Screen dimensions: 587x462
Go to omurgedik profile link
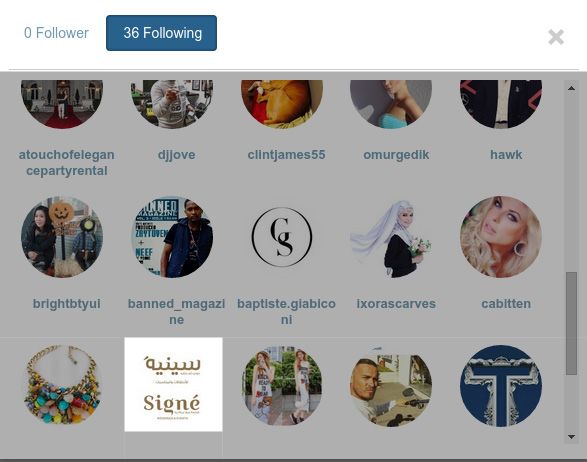(396, 155)
